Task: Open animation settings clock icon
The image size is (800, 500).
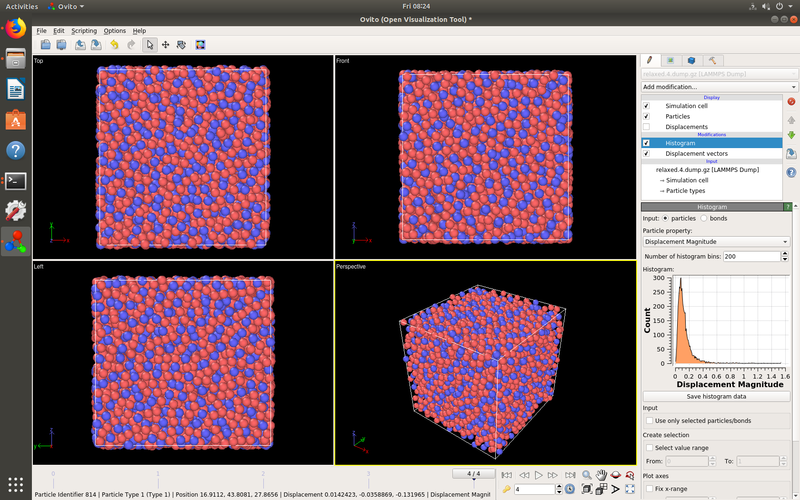Action: (x=570, y=489)
